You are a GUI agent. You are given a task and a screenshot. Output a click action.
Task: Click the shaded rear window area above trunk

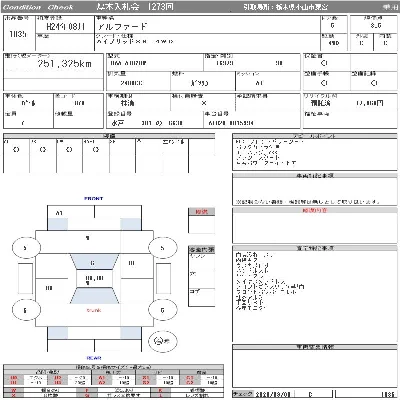tap(94, 296)
